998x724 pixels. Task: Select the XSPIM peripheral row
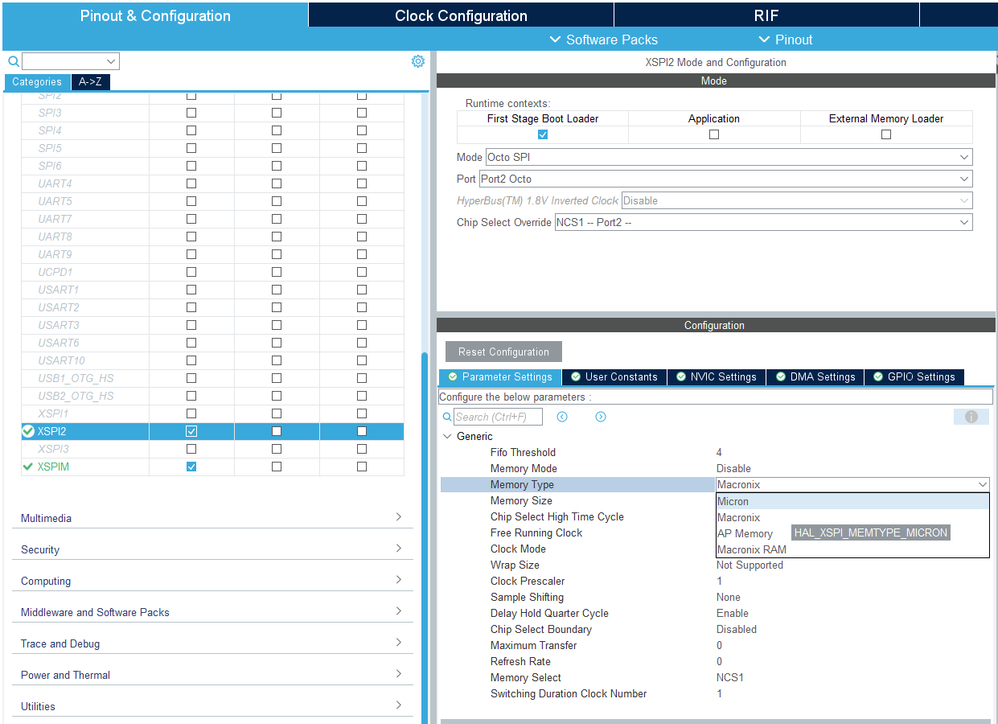pyautogui.click(x=213, y=466)
